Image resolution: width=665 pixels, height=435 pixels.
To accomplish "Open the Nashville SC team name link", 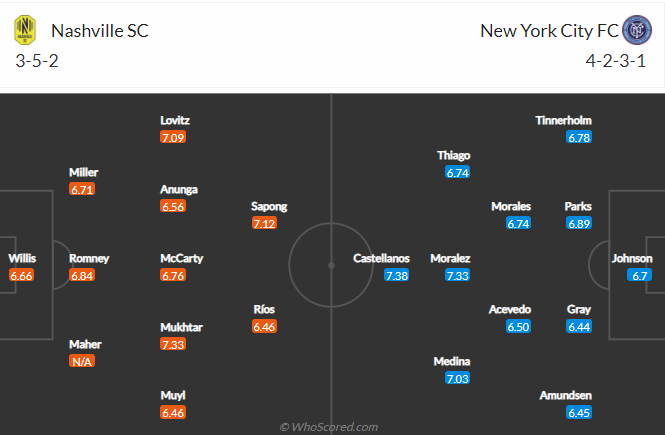I will coord(100,31).
